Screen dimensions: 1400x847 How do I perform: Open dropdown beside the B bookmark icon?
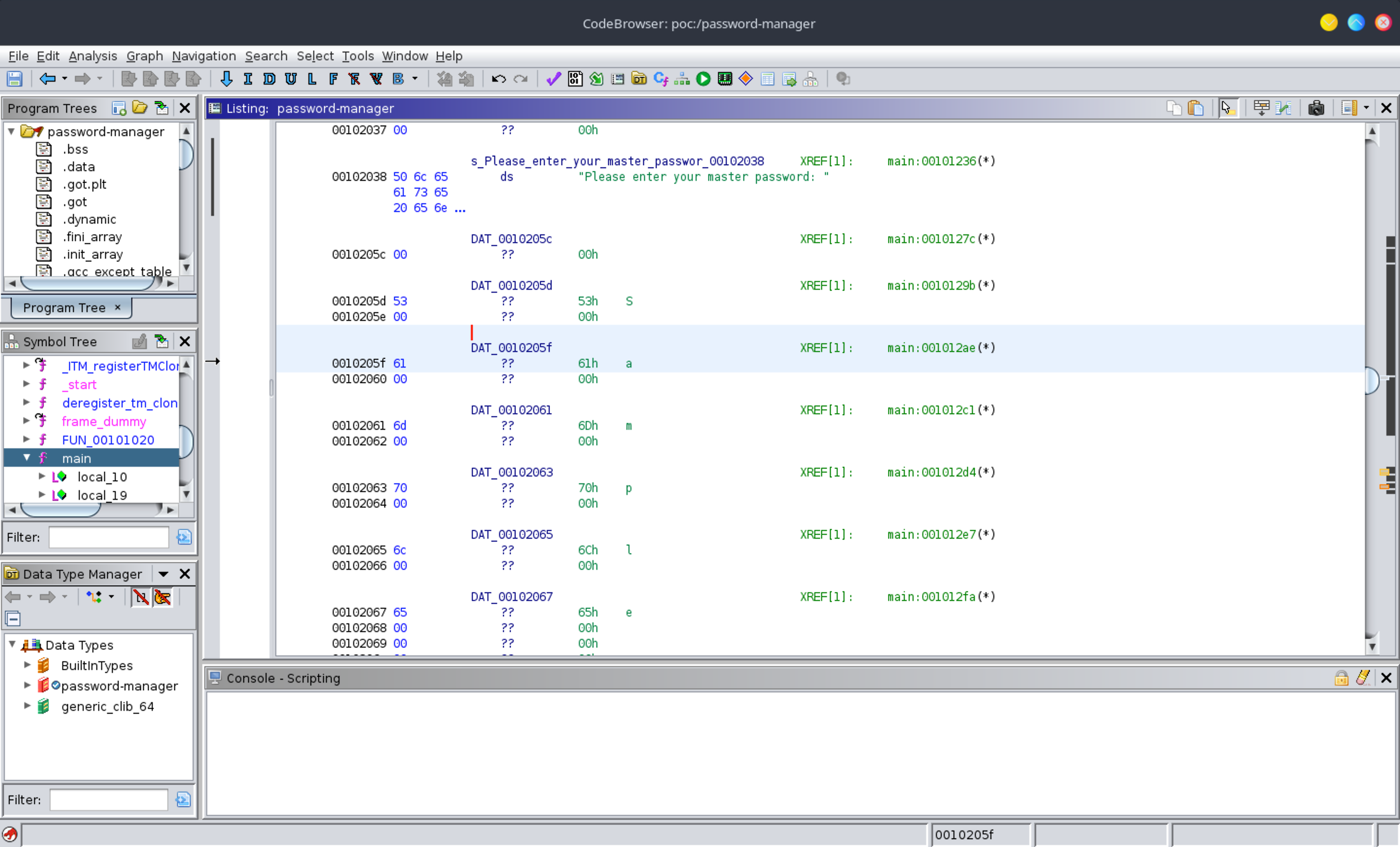pos(415,79)
